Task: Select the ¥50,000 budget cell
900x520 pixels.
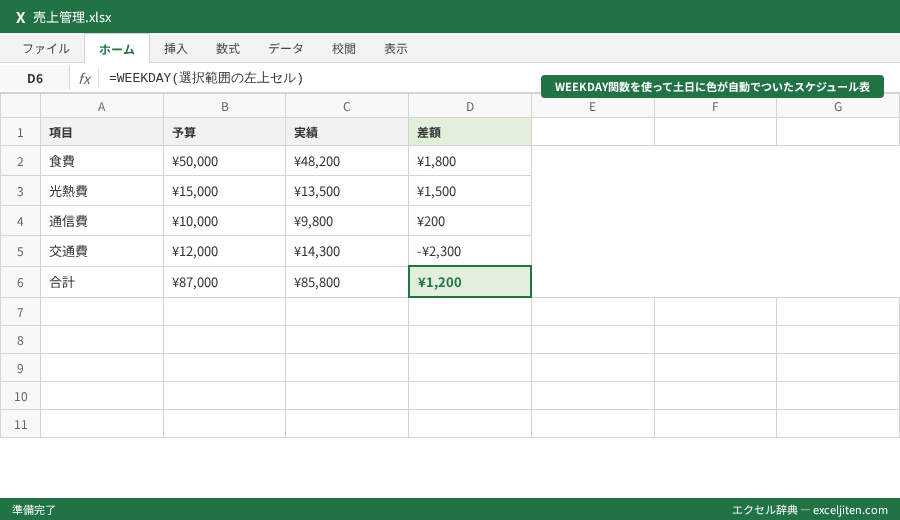Action: (x=224, y=161)
